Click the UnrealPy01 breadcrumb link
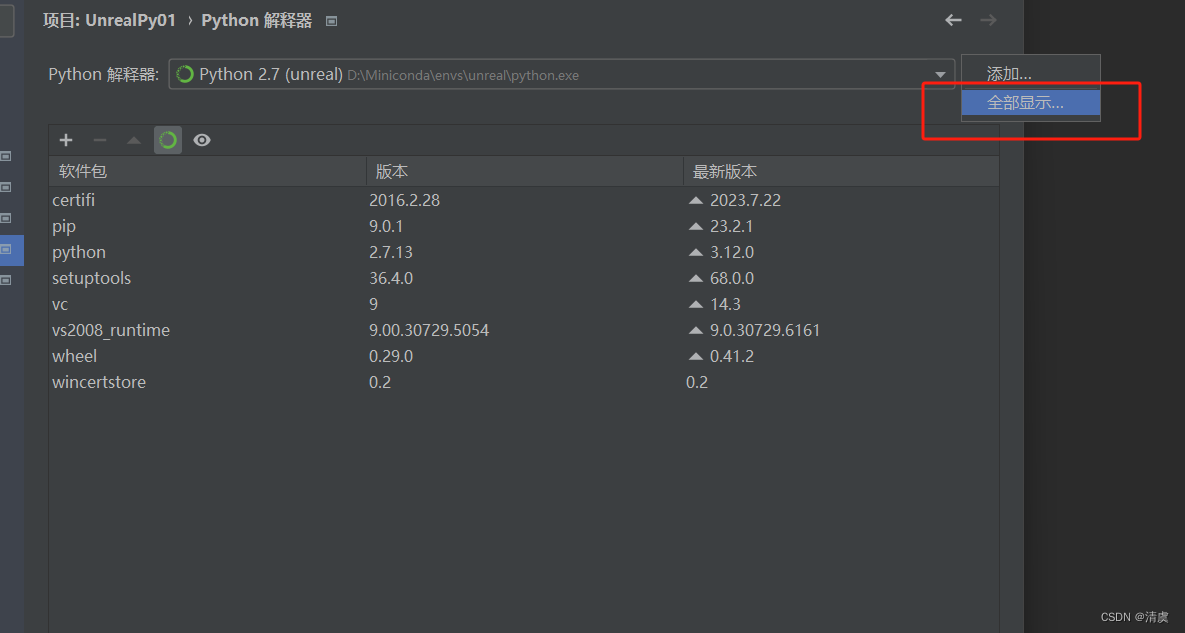 coord(109,19)
